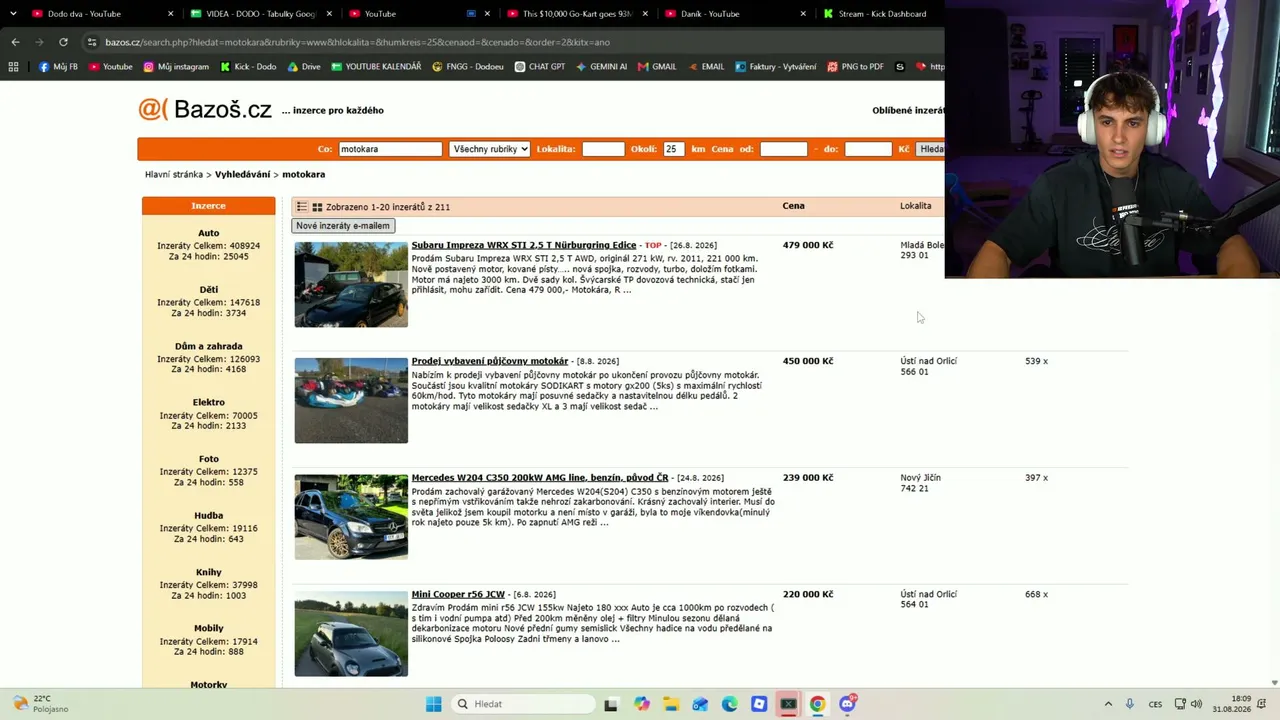Viewport: 1280px width, 720px height.
Task: Open the Mini Cooper r56 JCW listing title
Action: coord(458,594)
